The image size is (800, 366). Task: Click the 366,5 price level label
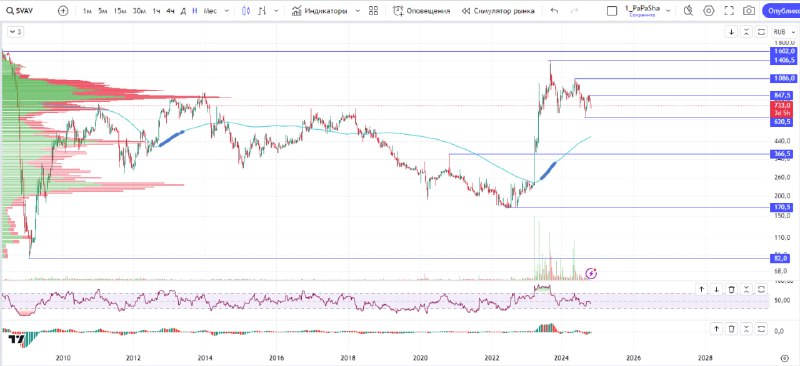tap(783, 154)
